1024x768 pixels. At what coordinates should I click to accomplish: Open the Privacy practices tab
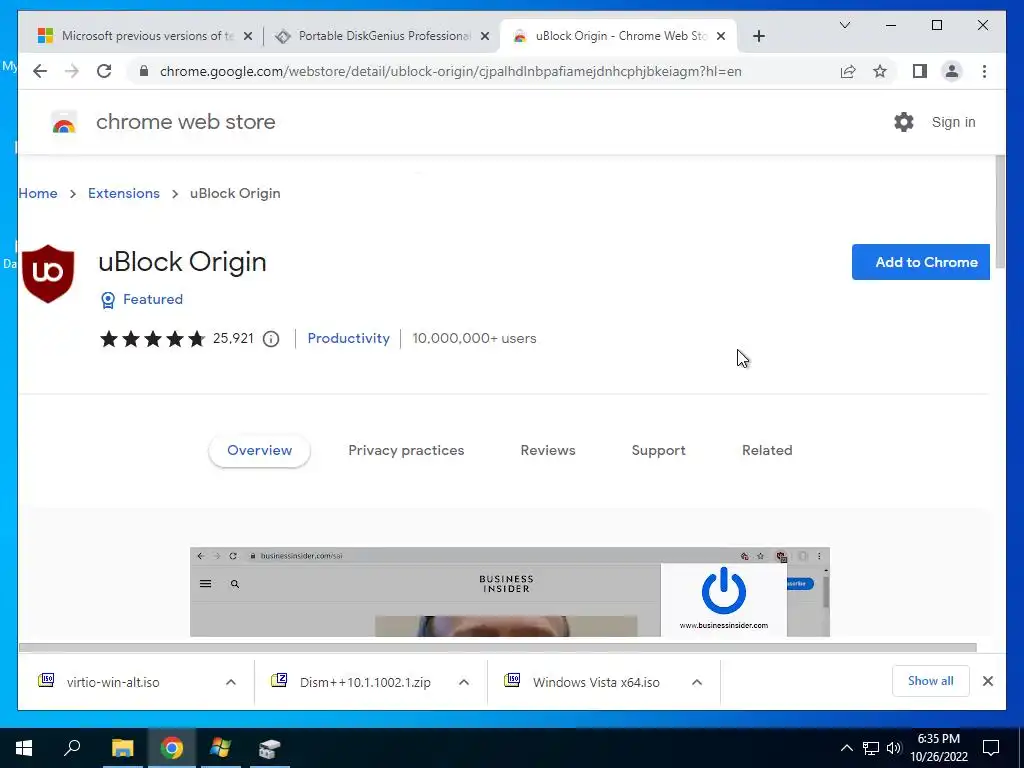click(x=406, y=451)
